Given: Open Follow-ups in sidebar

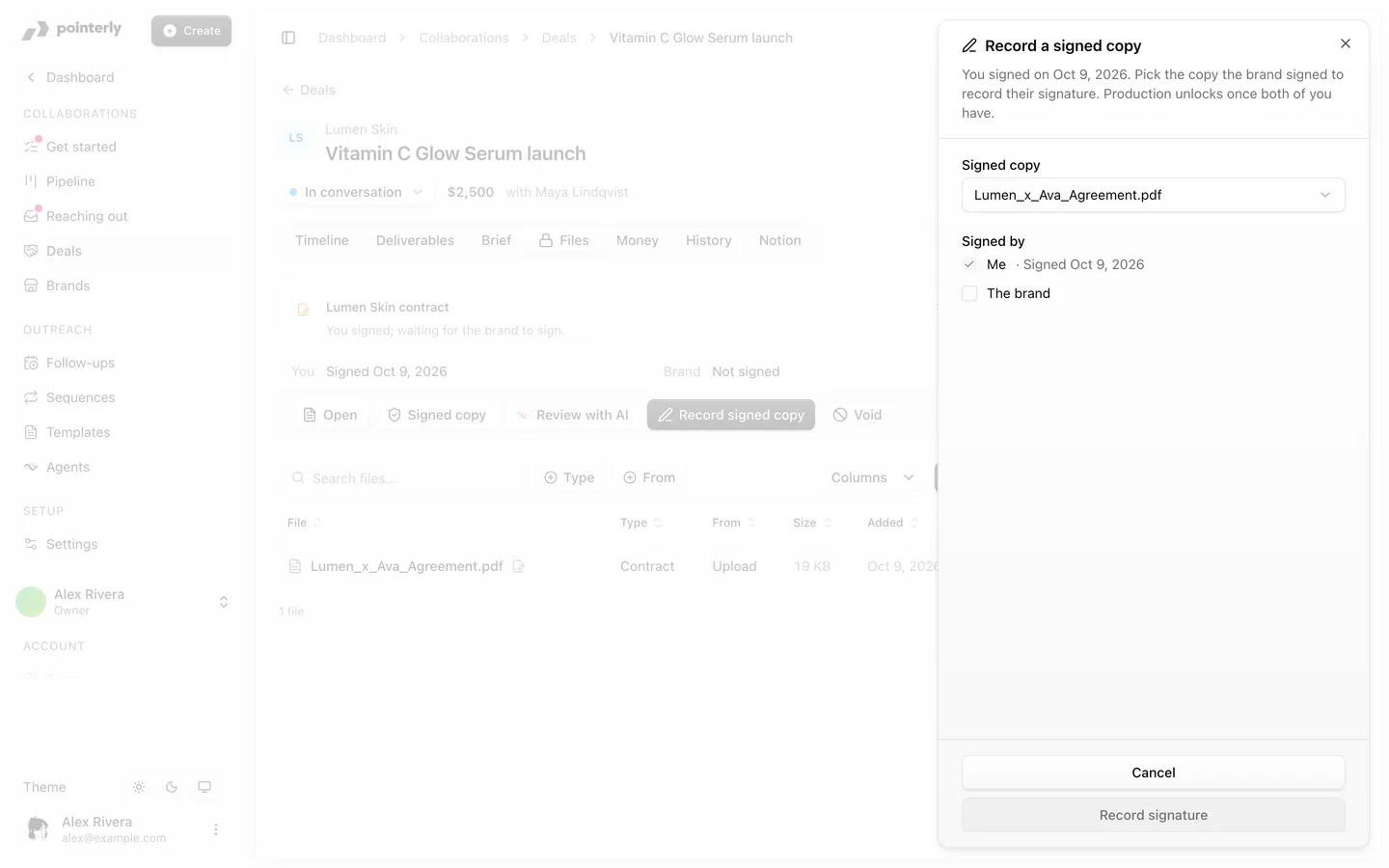Looking at the screenshot, I should pos(125,363).
